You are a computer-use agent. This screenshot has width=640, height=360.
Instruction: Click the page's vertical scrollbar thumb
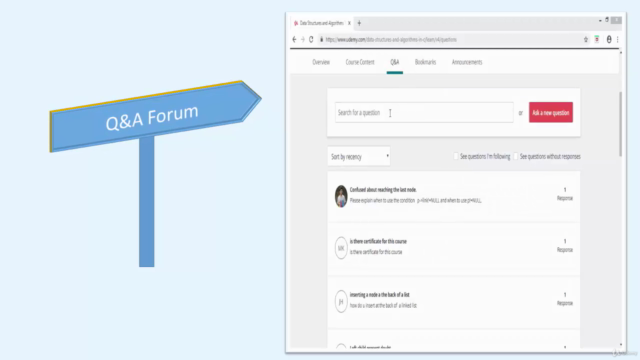click(620, 124)
